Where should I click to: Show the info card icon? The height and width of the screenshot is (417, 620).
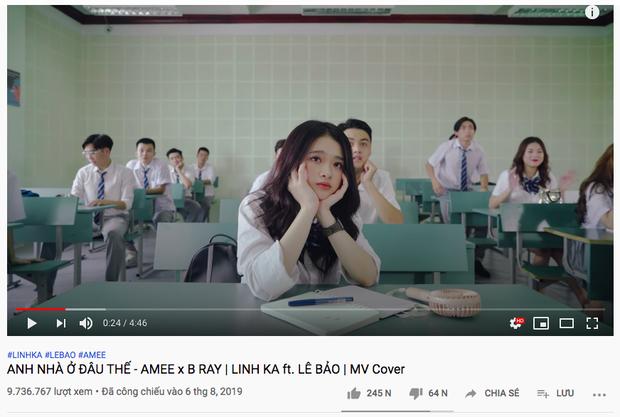592,13
